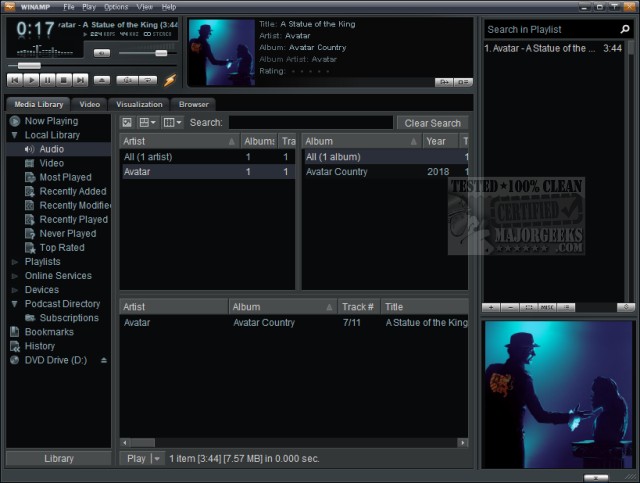This screenshot has height=483, width=640.
Task: Click the playback time display
Action: [x=36, y=29]
